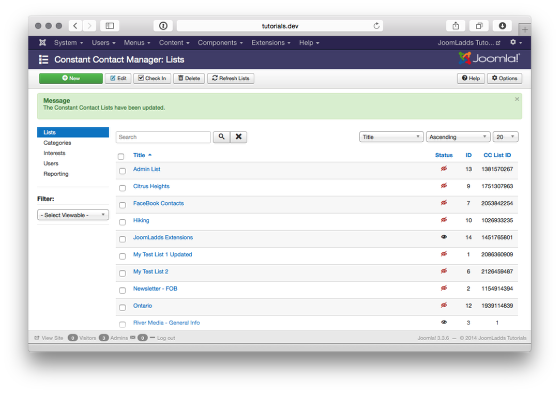
Task: Check the checkbox for My Test List 2
Action: point(122,273)
